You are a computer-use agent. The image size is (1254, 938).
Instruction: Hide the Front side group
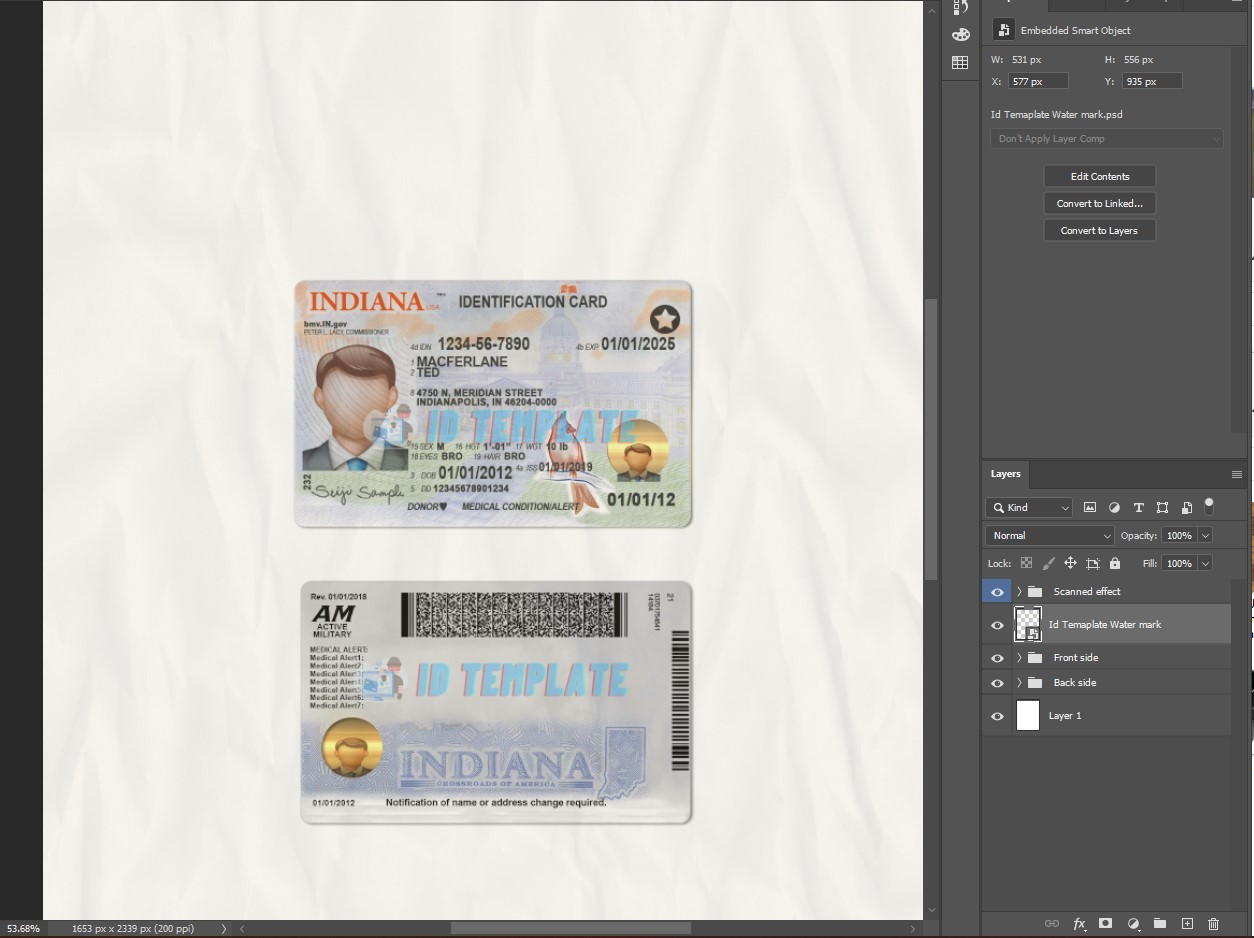pyautogui.click(x=997, y=658)
